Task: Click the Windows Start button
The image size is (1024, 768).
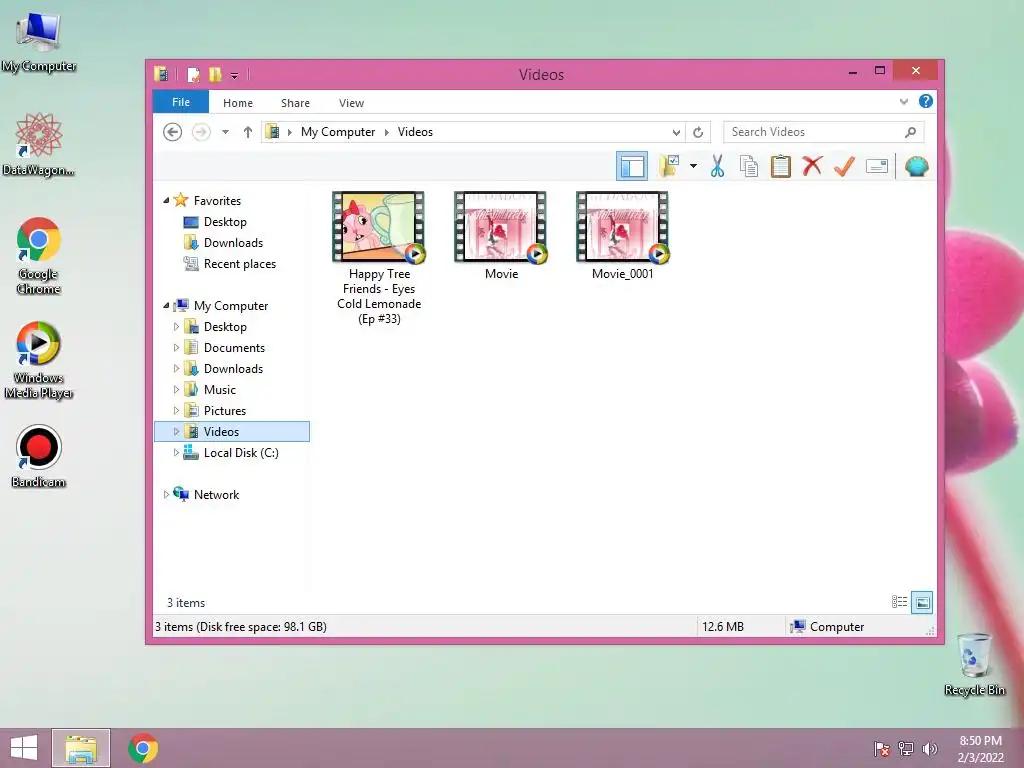Action: (24, 748)
